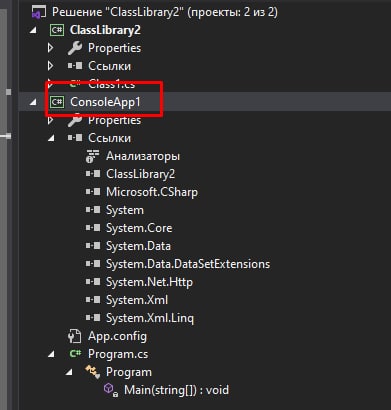Select the Microsoft.CSharp reference
Image resolution: width=391 pixels, height=410 pixels.
(152, 192)
